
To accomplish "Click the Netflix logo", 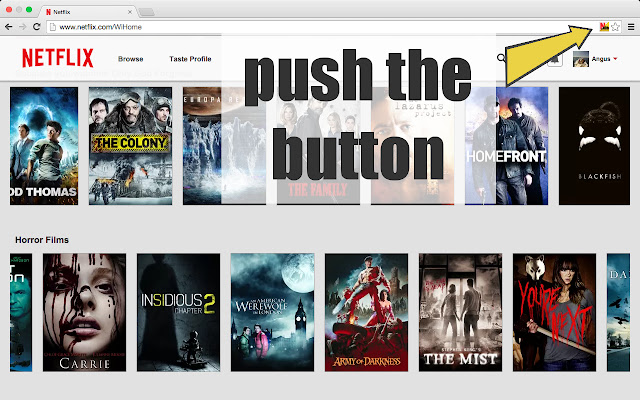I will [58, 58].
